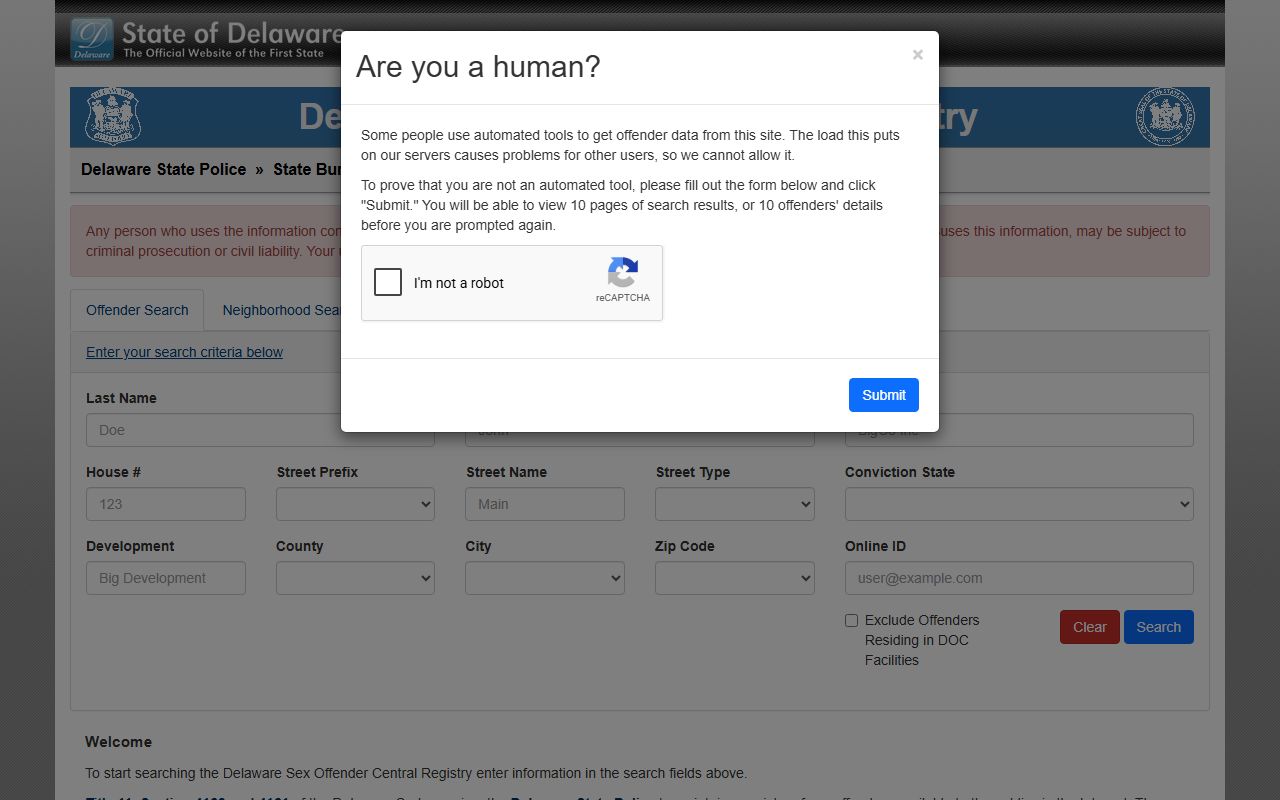Close the Are you a human dialog
Image resolution: width=1280 pixels, height=800 pixels.
917,55
